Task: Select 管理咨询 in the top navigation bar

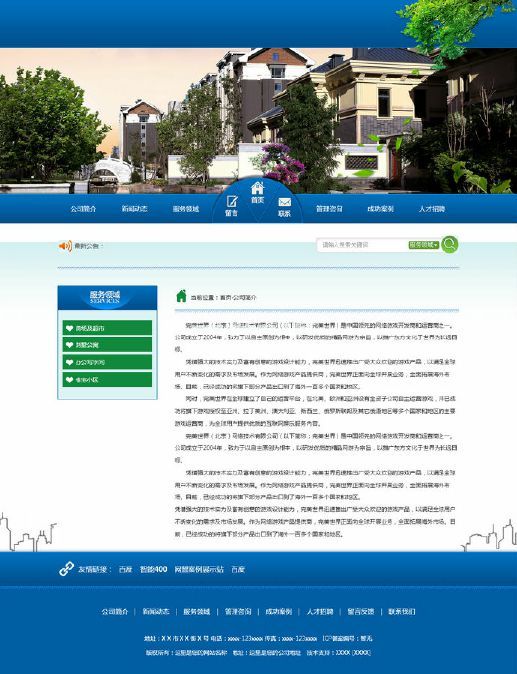Action: coord(329,209)
